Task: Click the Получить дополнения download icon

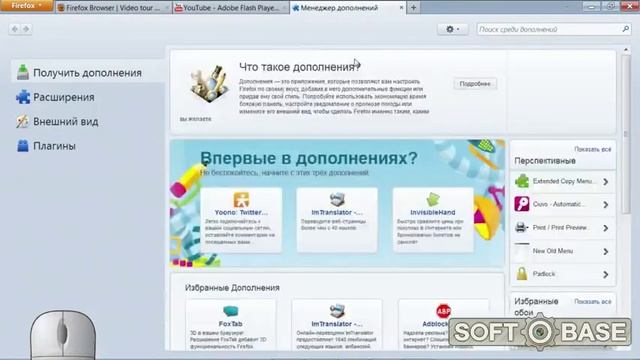Action: click(23, 72)
